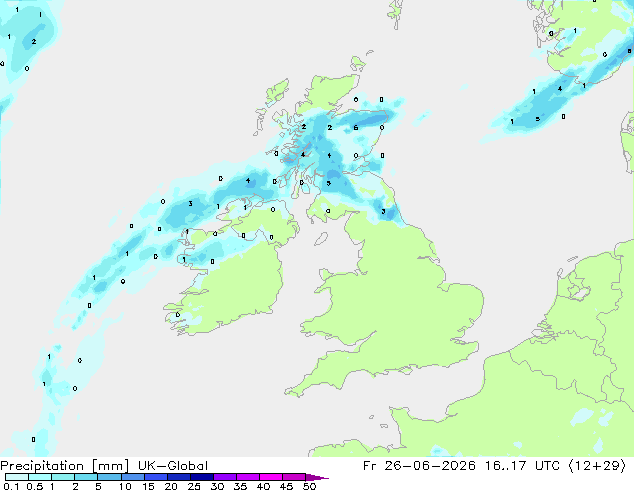Viewport: 634px width, 490px height.
Task: Click the above-50 arrow tip of legend
Action: point(317,477)
